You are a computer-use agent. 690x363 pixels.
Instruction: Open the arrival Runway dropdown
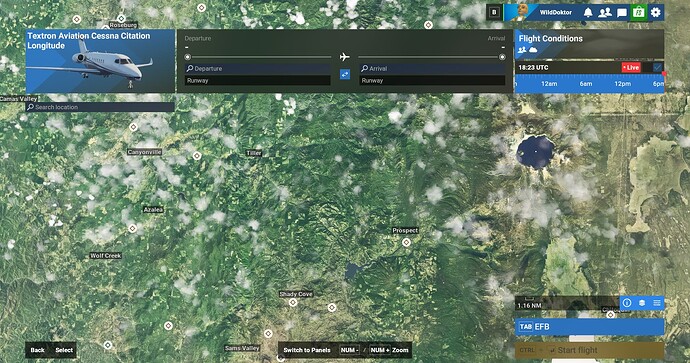coord(432,81)
